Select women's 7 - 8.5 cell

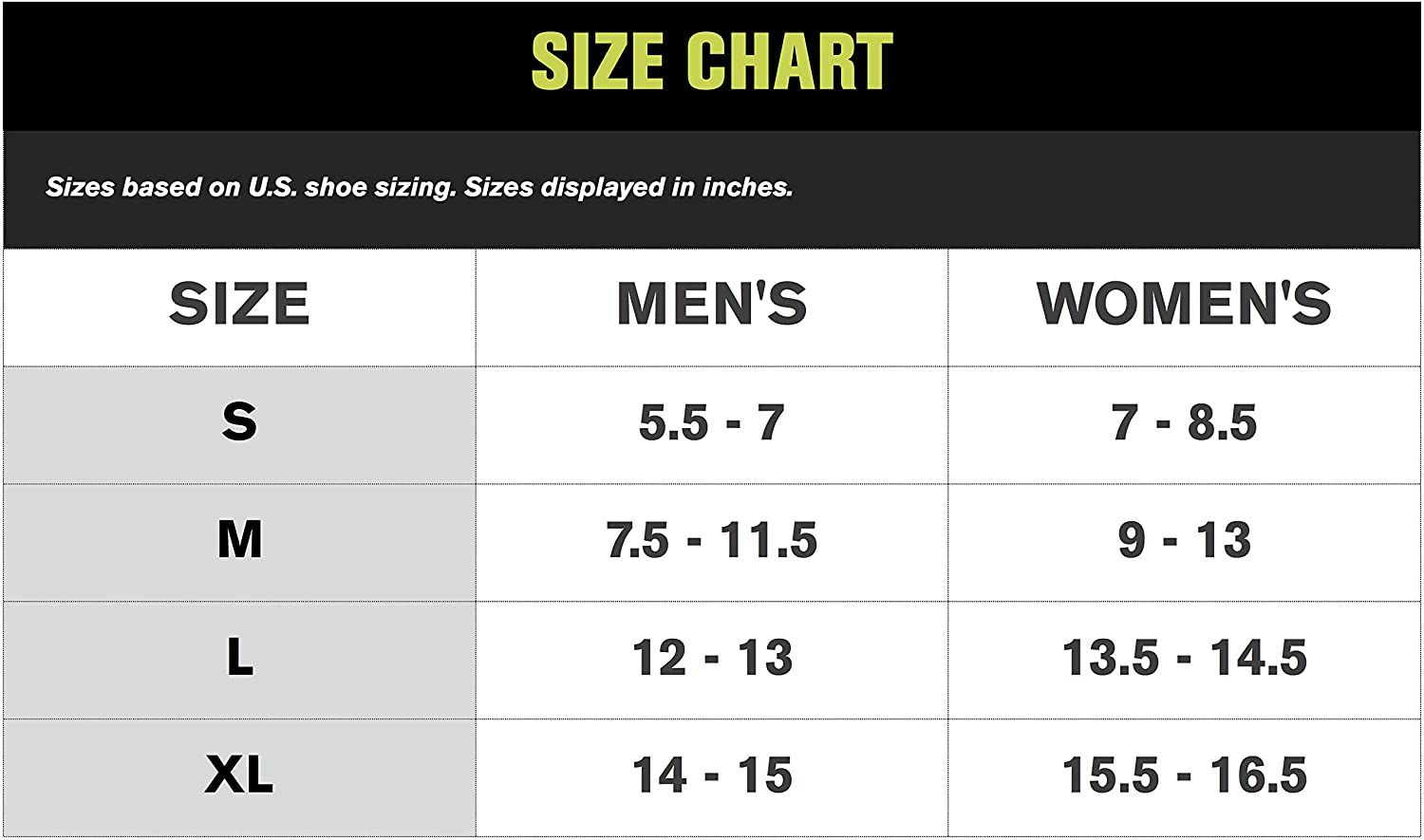pyautogui.click(x=1184, y=422)
